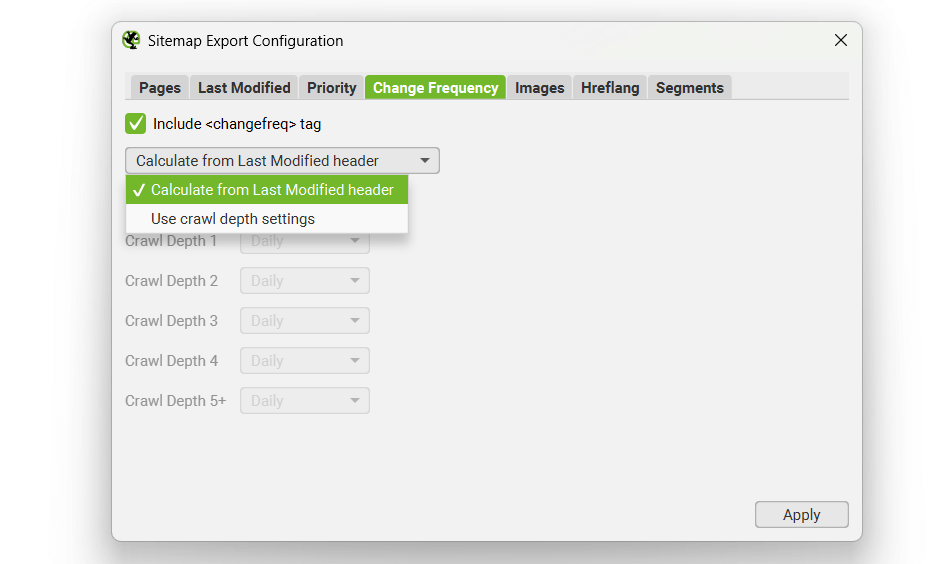Click the Screaming Frog app icon in title bar
The height and width of the screenshot is (564, 948).
point(131,41)
